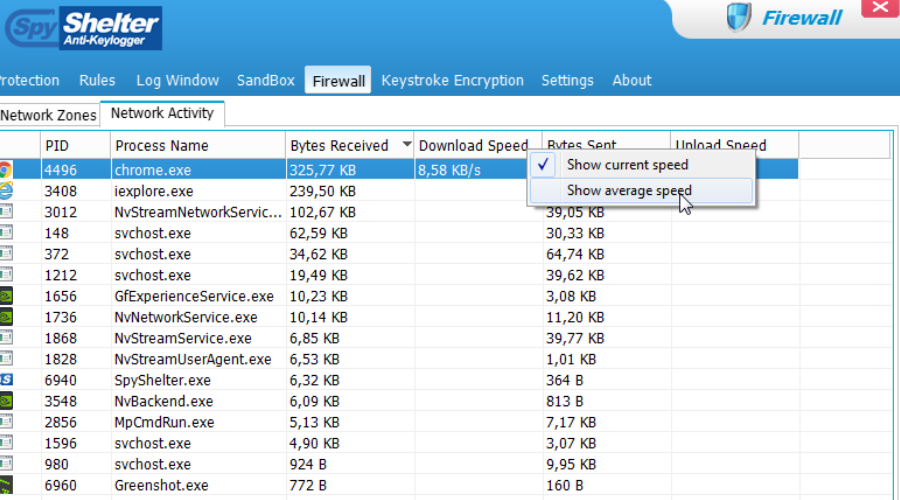Viewport: 900px width, 500px height.
Task: Select the iexplore.exe process name
Action: point(154,191)
